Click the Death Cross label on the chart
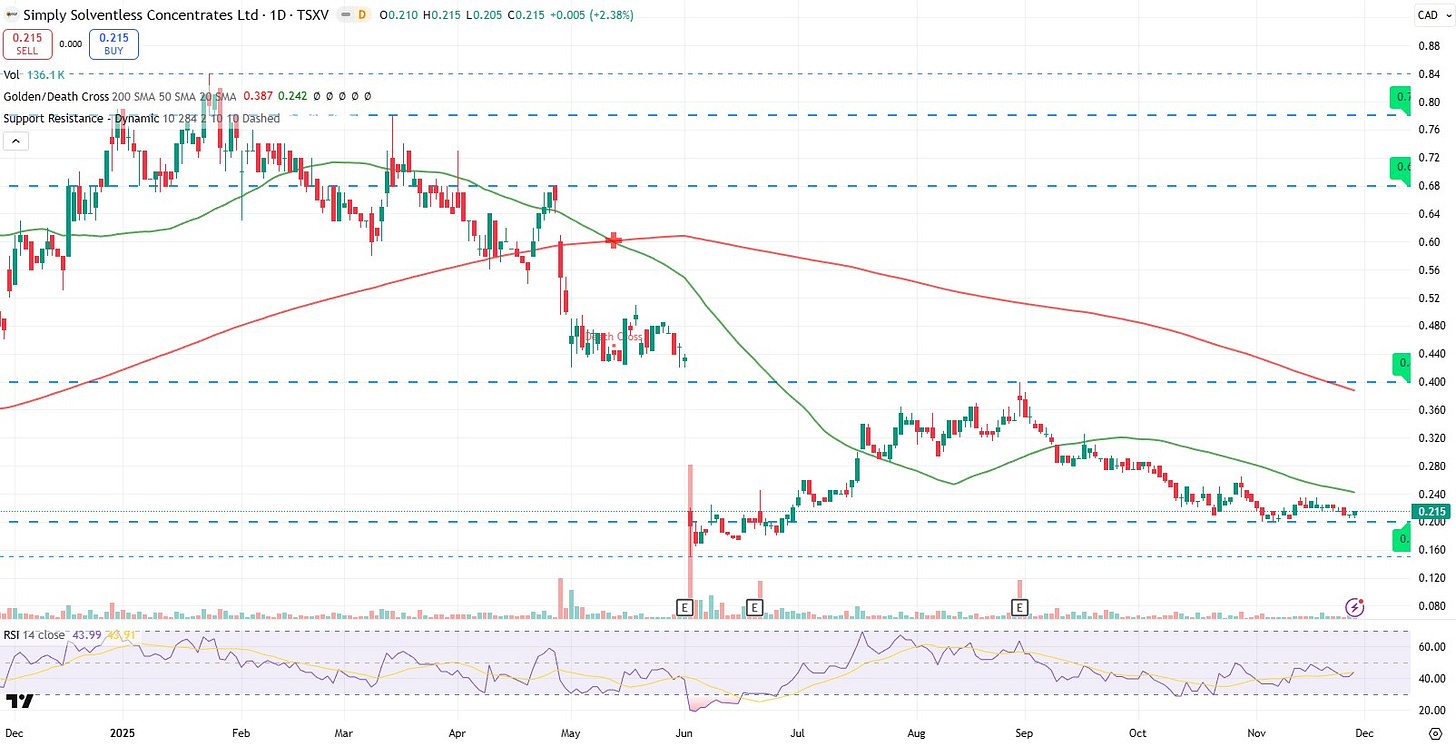The width and height of the screenshot is (1456, 745). (612, 337)
